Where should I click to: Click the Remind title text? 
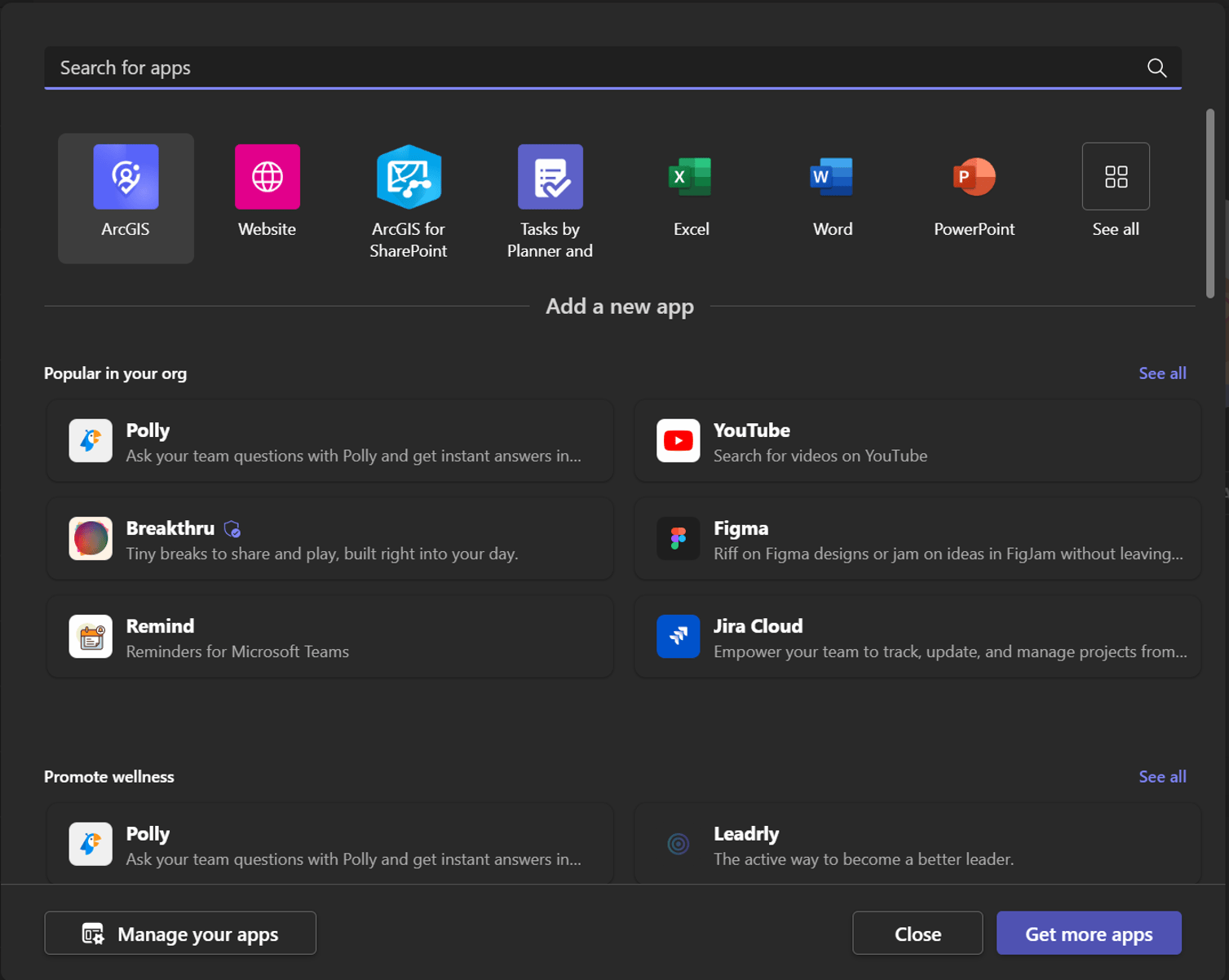coord(160,626)
